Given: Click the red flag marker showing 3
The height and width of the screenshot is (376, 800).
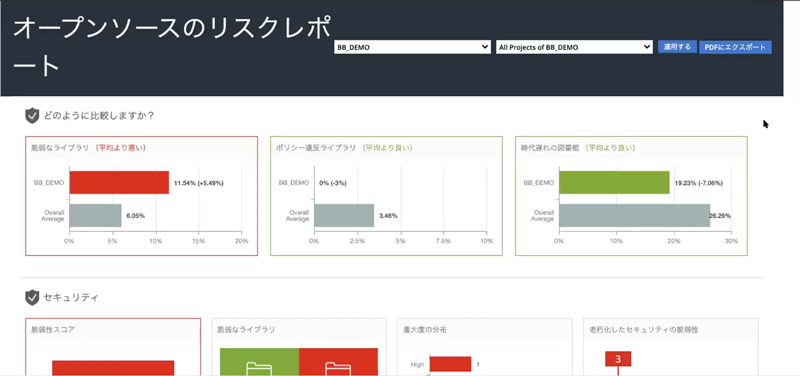Looking at the screenshot, I should (618, 359).
